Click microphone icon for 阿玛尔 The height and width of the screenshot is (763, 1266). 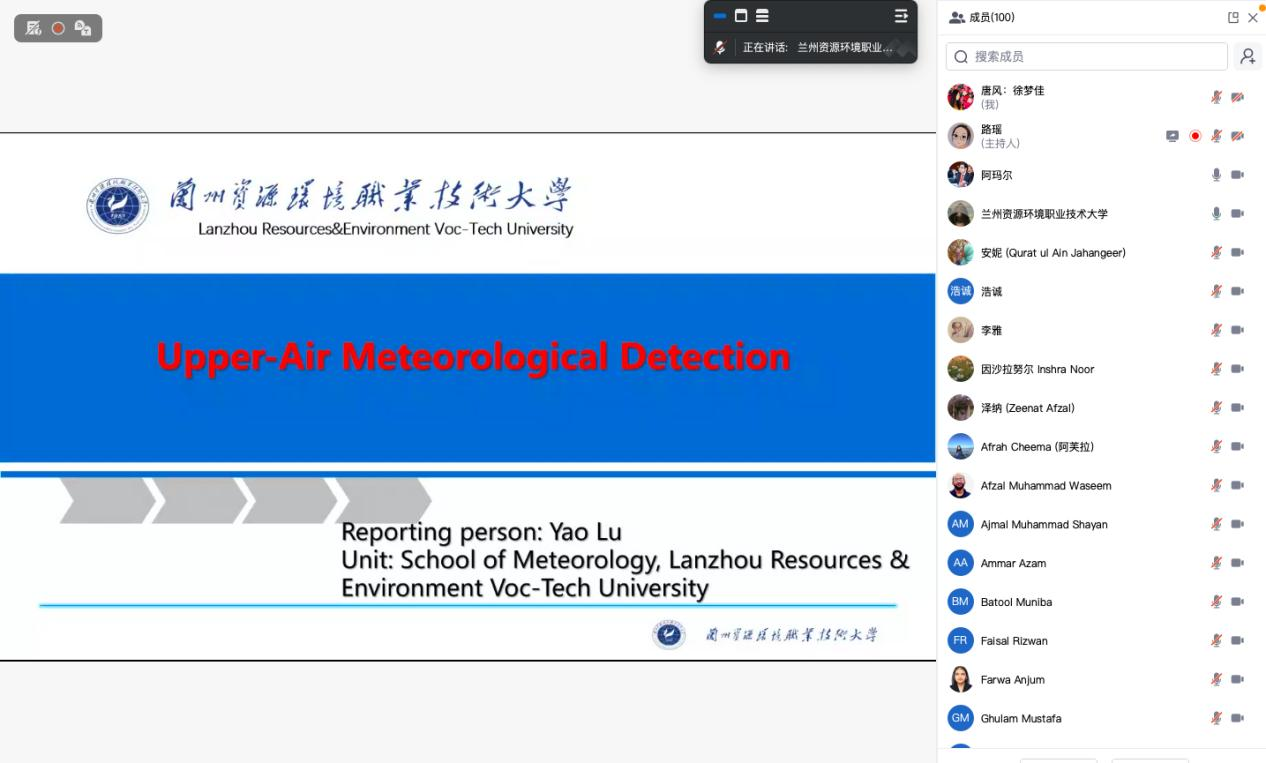1217,175
